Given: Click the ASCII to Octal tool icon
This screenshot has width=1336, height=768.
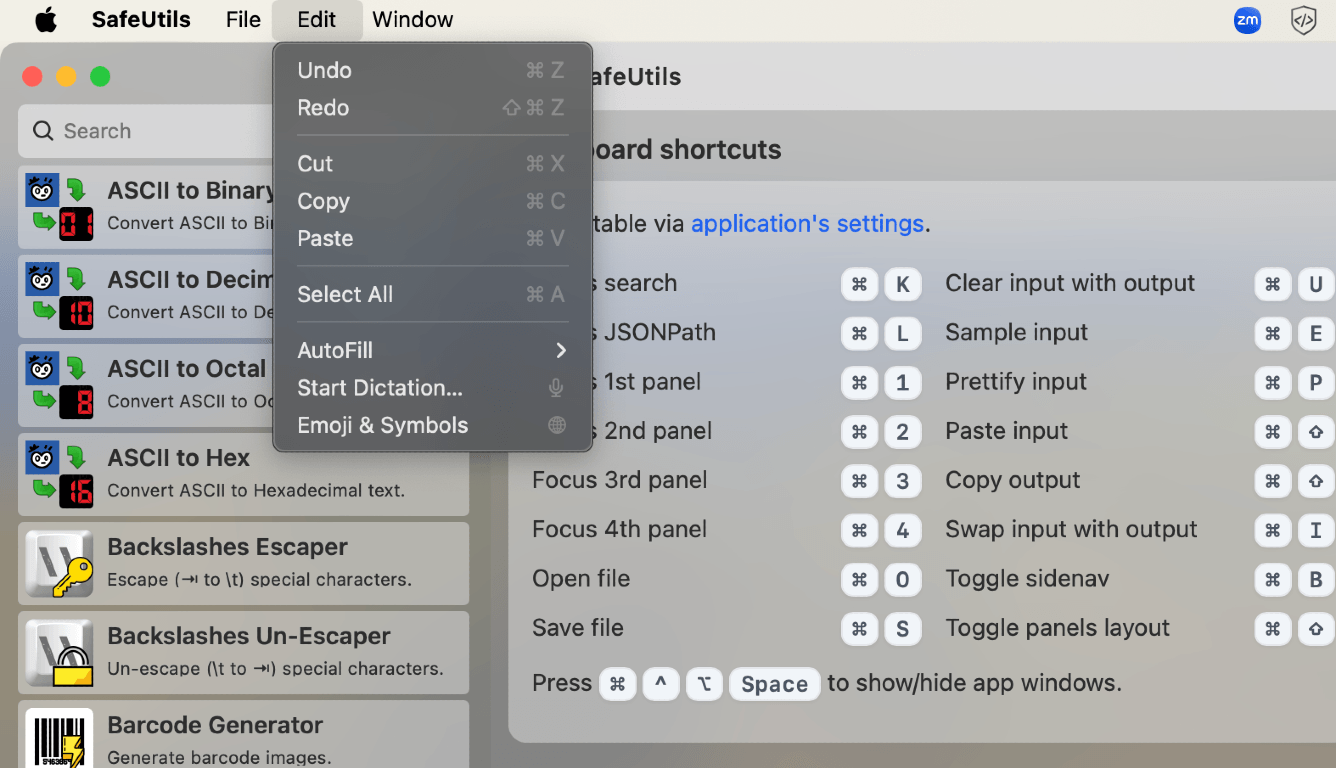Looking at the screenshot, I should [x=59, y=386].
